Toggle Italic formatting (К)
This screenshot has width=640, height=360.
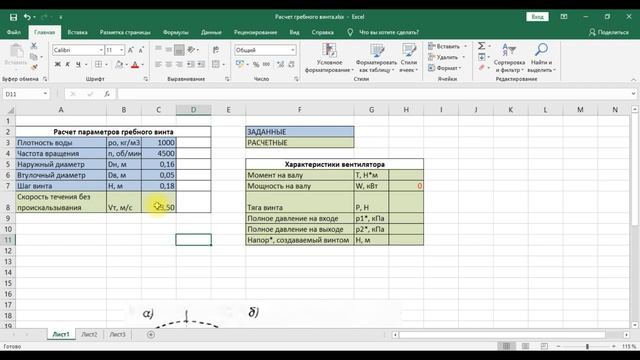(68, 64)
